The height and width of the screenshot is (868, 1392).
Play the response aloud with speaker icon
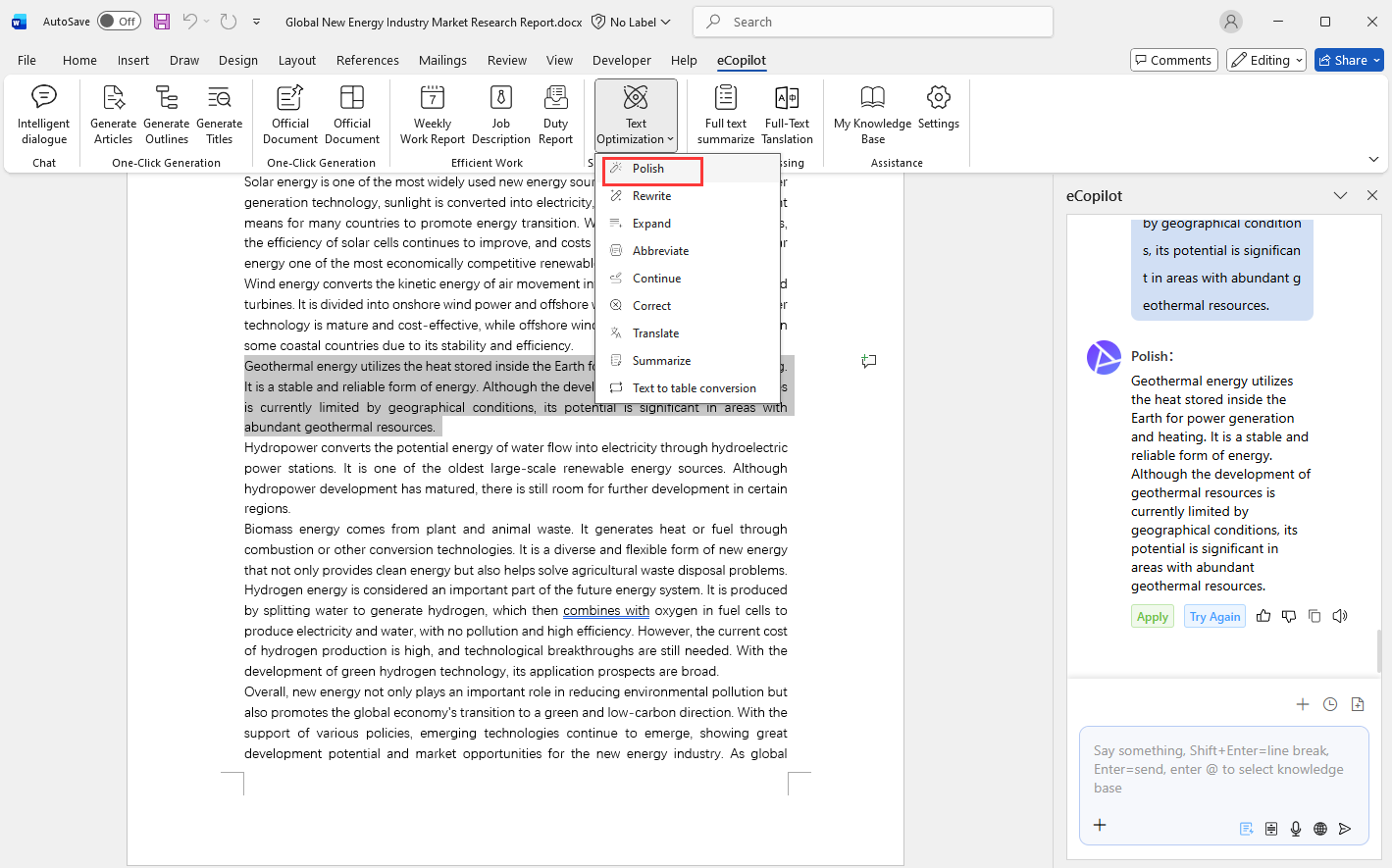pyautogui.click(x=1340, y=616)
